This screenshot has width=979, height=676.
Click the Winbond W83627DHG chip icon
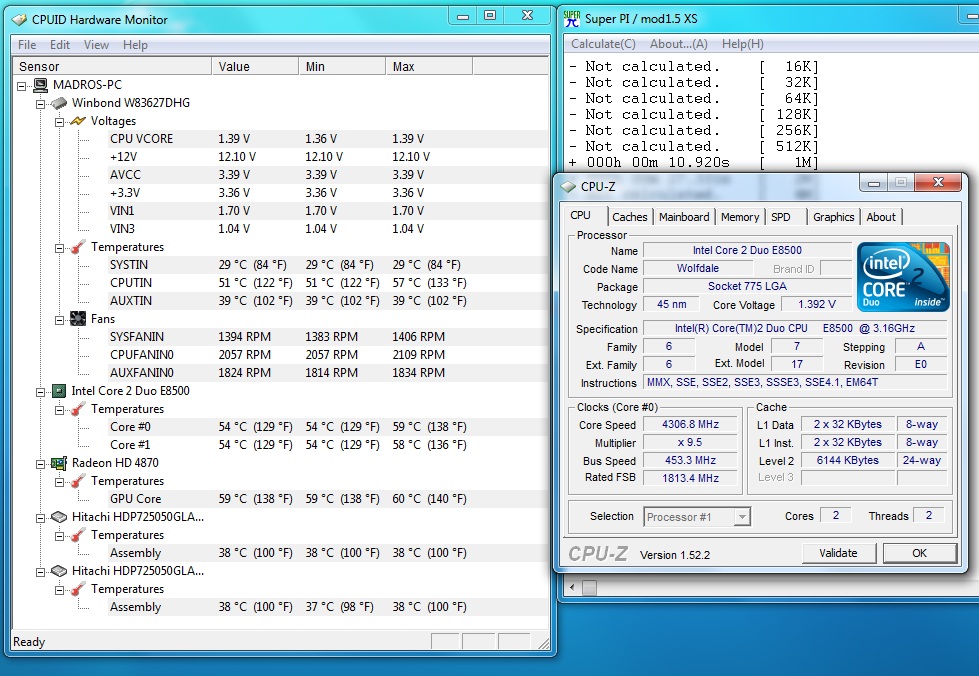[x=59, y=103]
